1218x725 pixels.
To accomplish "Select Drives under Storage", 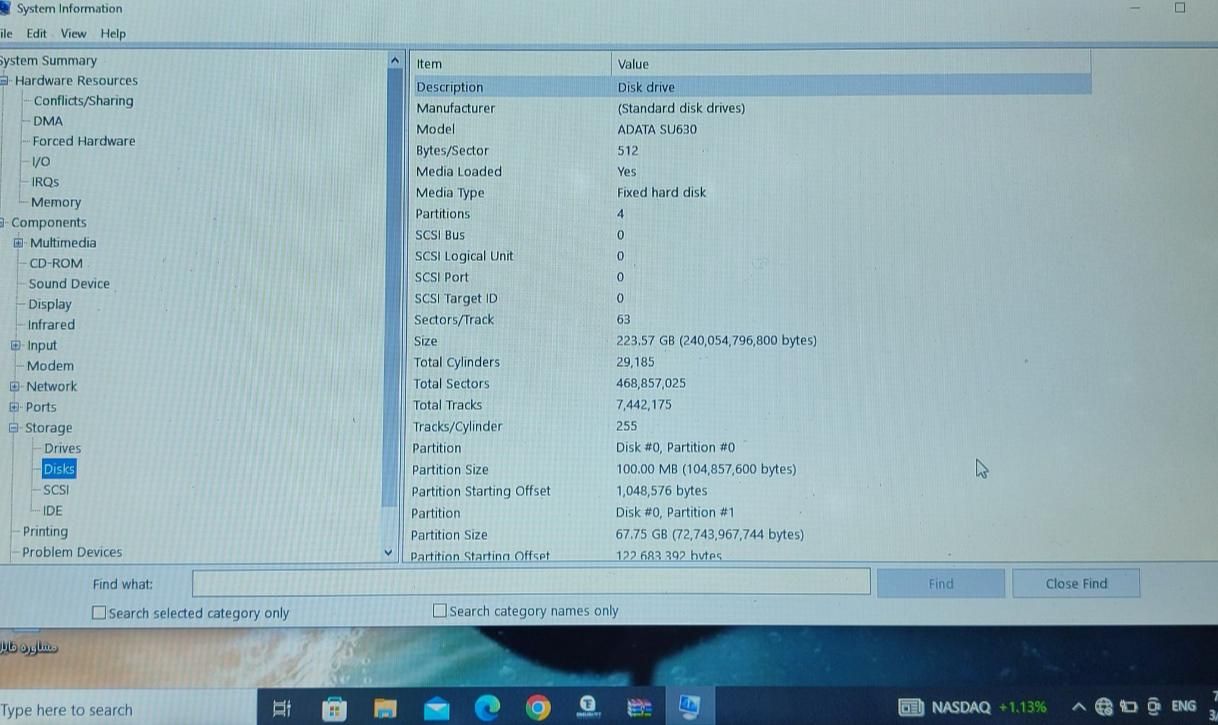I will [62, 448].
